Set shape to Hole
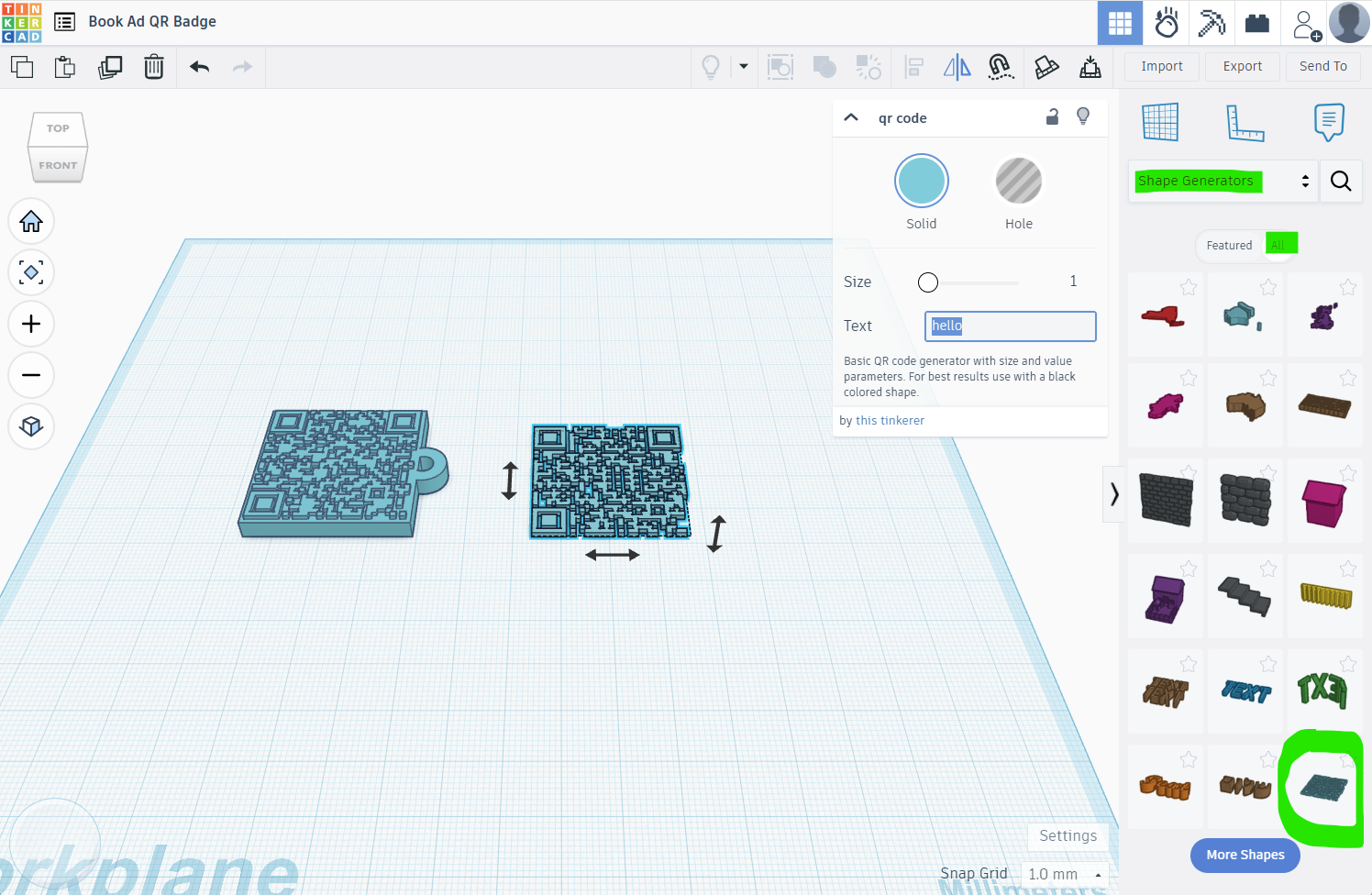 click(x=1018, y=182)
